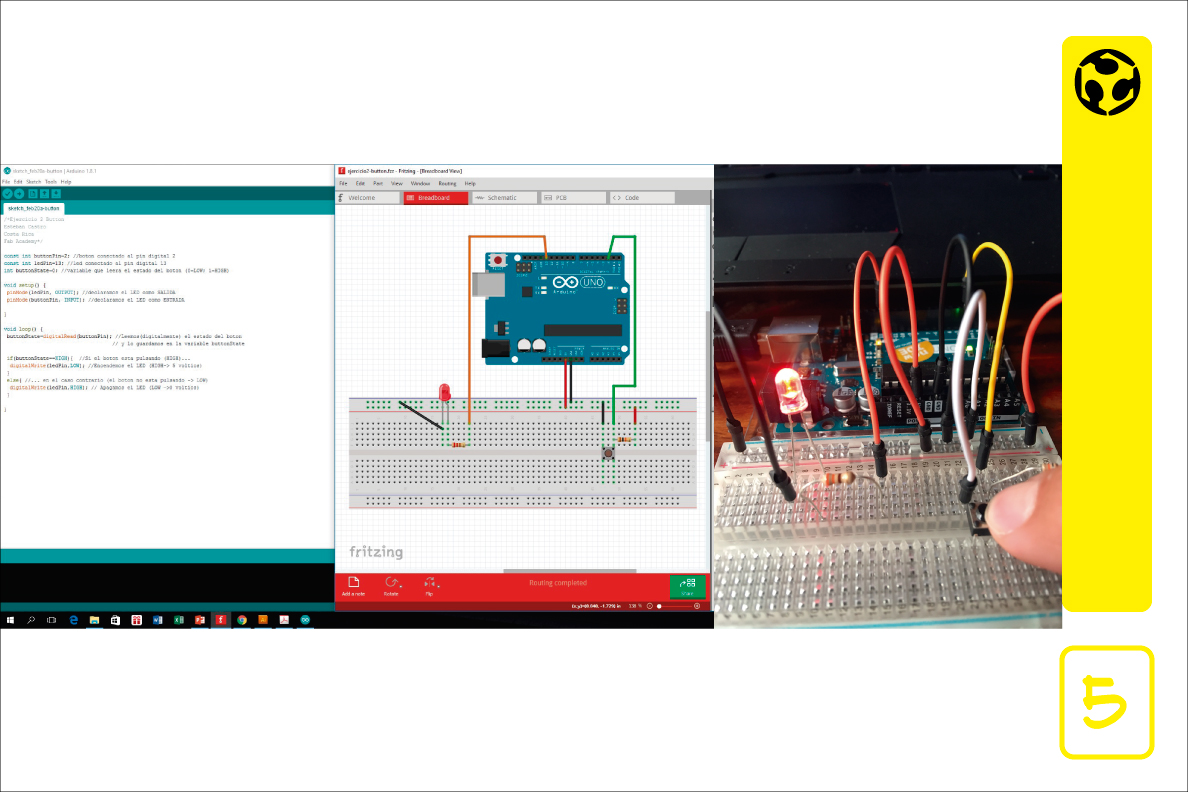Switch to the Fritzing Welcome tab
Image resolution: width=1188 pixels, height=792 pixels.
point(367,198)
